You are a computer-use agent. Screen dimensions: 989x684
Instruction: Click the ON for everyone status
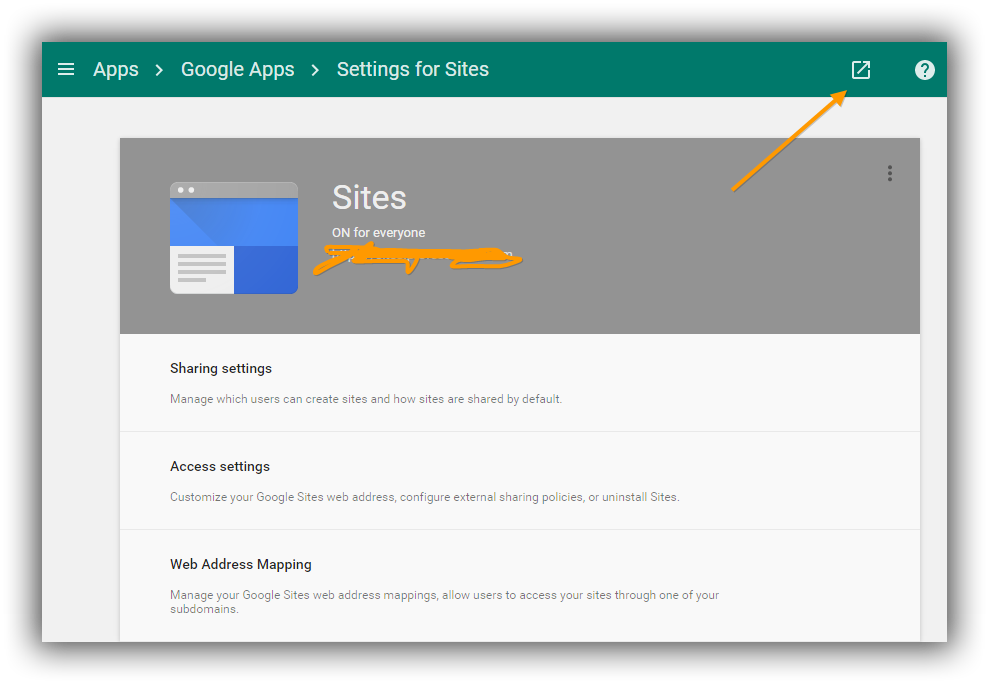378,233
